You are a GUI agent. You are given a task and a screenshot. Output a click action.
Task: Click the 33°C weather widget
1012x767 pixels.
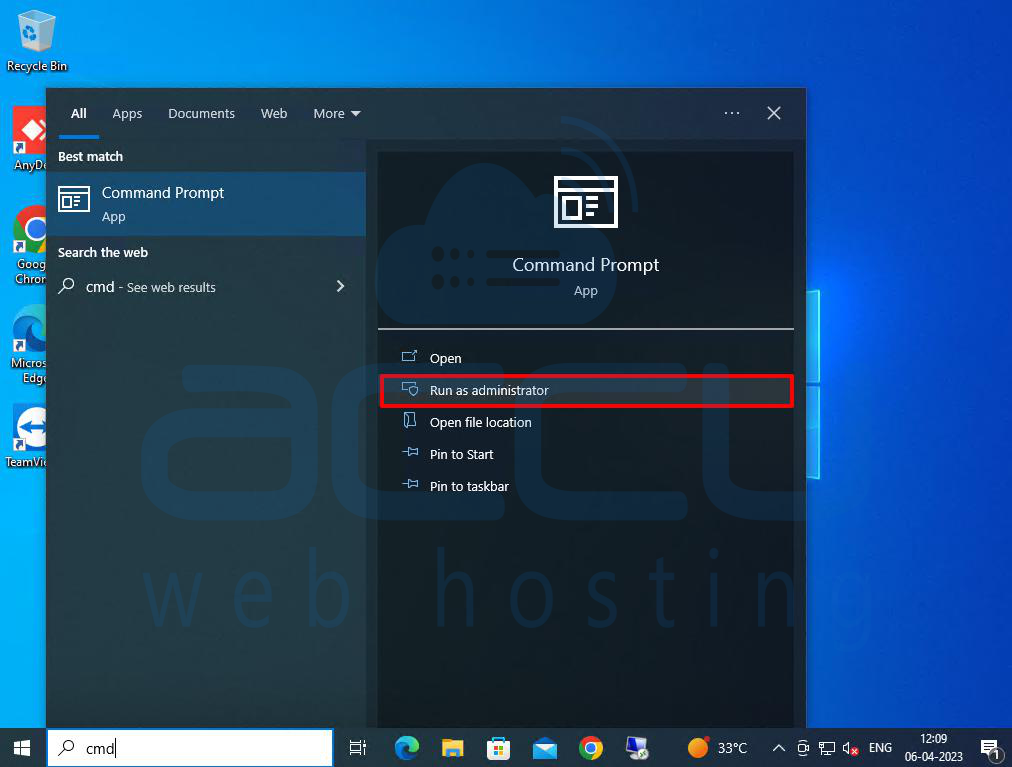[716, 747]
